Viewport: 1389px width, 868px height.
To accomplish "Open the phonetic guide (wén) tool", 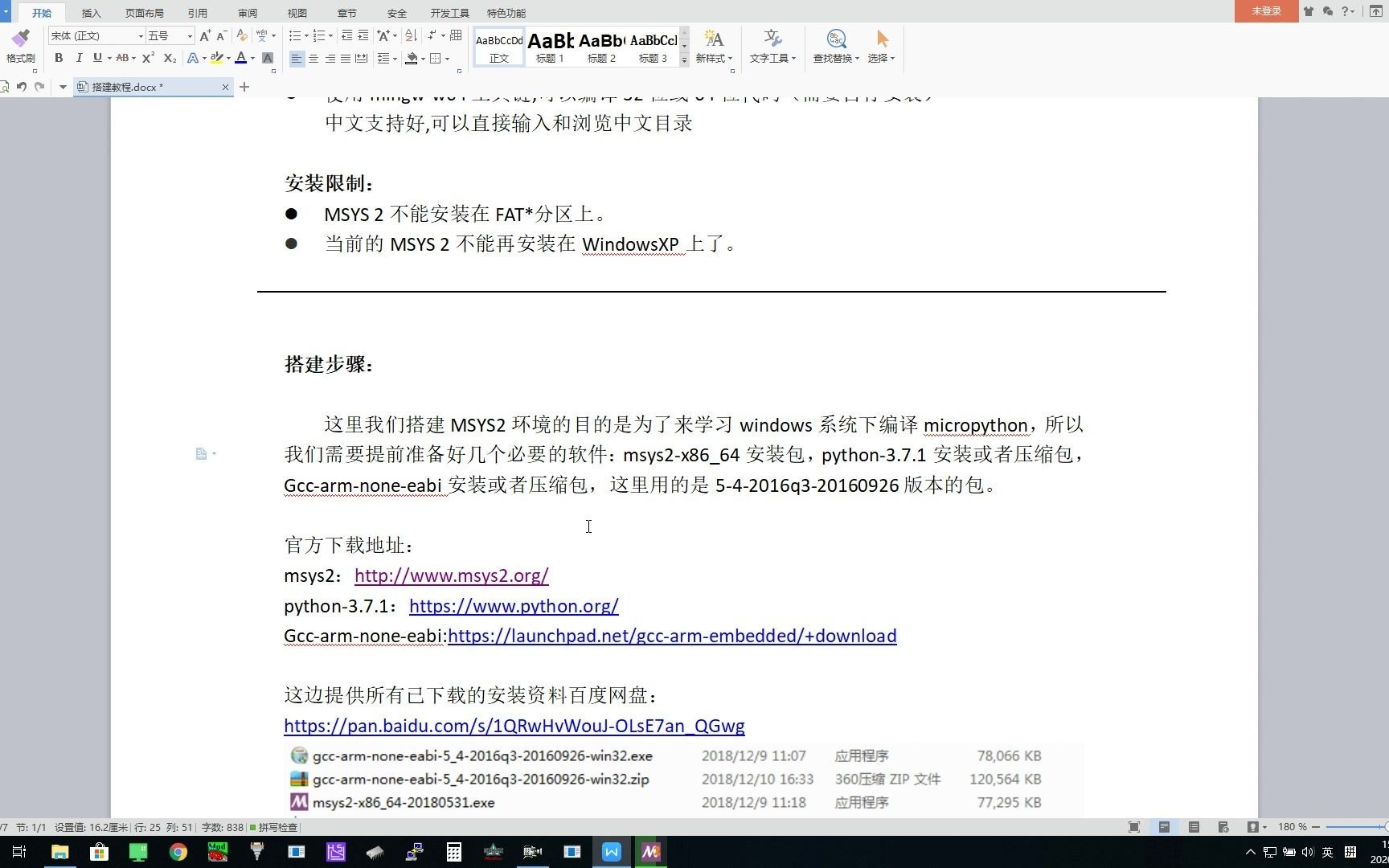I will [x=262, y=35].
